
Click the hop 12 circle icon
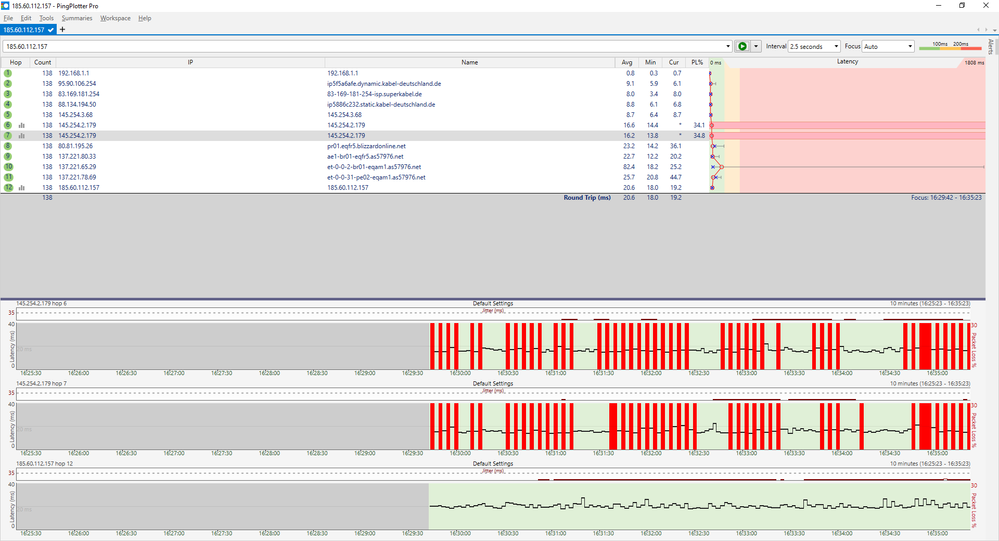pyautogui.click(x=8, y=187)
